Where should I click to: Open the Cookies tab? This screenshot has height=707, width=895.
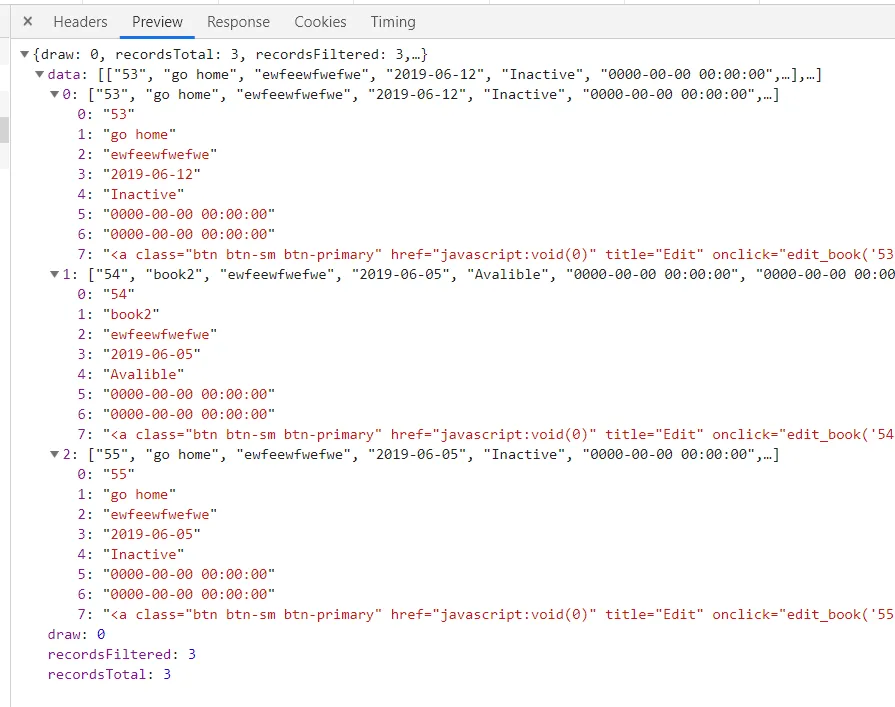(320, 22)
